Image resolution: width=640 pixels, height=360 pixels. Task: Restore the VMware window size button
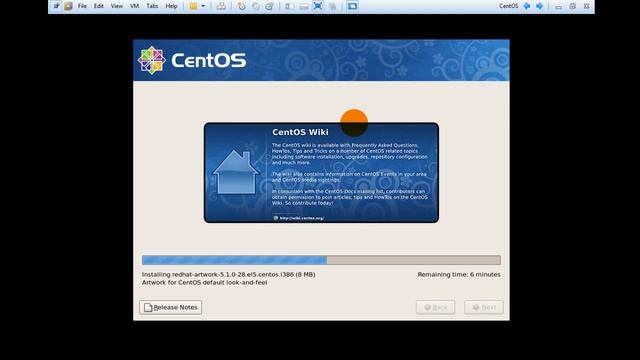click(x=573, y=6)
